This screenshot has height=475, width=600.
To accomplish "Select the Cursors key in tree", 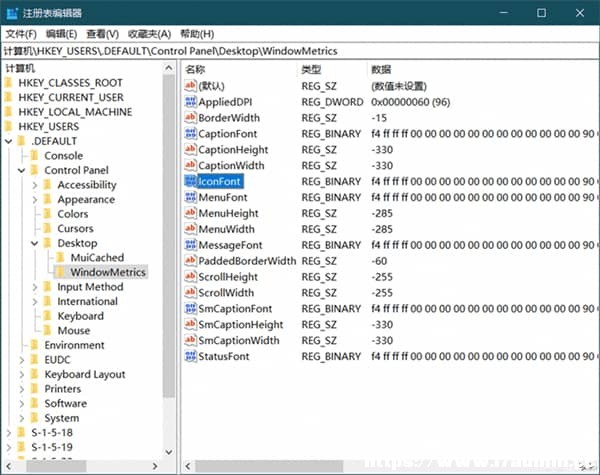I will [x=75, y=229].
